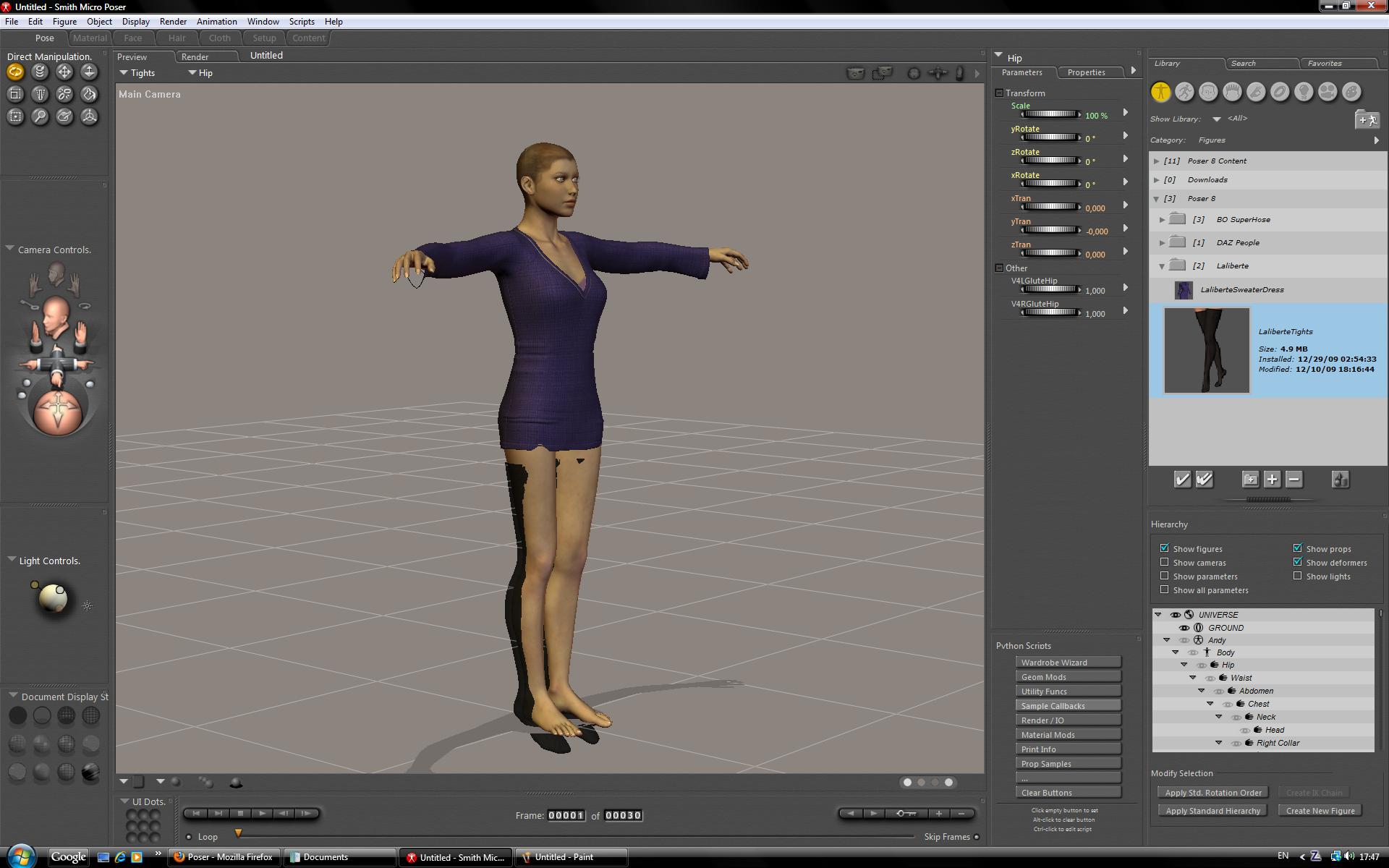The image size is (1389, 868).
Task: Select the View Magnifier tool
Action: click(x=40, y=116)
